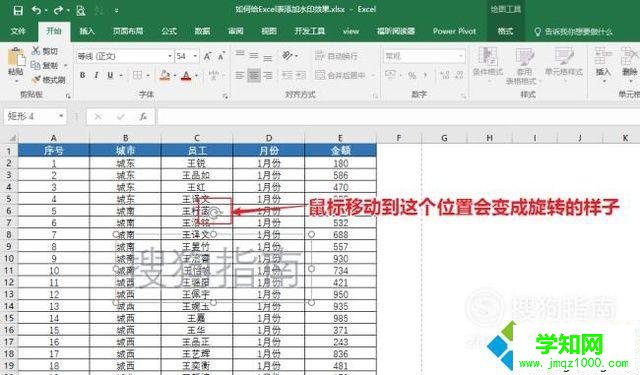Open Format as Table (套用表格格式)
The width and height of the screenshot is (640, 375).
(524, 65)
